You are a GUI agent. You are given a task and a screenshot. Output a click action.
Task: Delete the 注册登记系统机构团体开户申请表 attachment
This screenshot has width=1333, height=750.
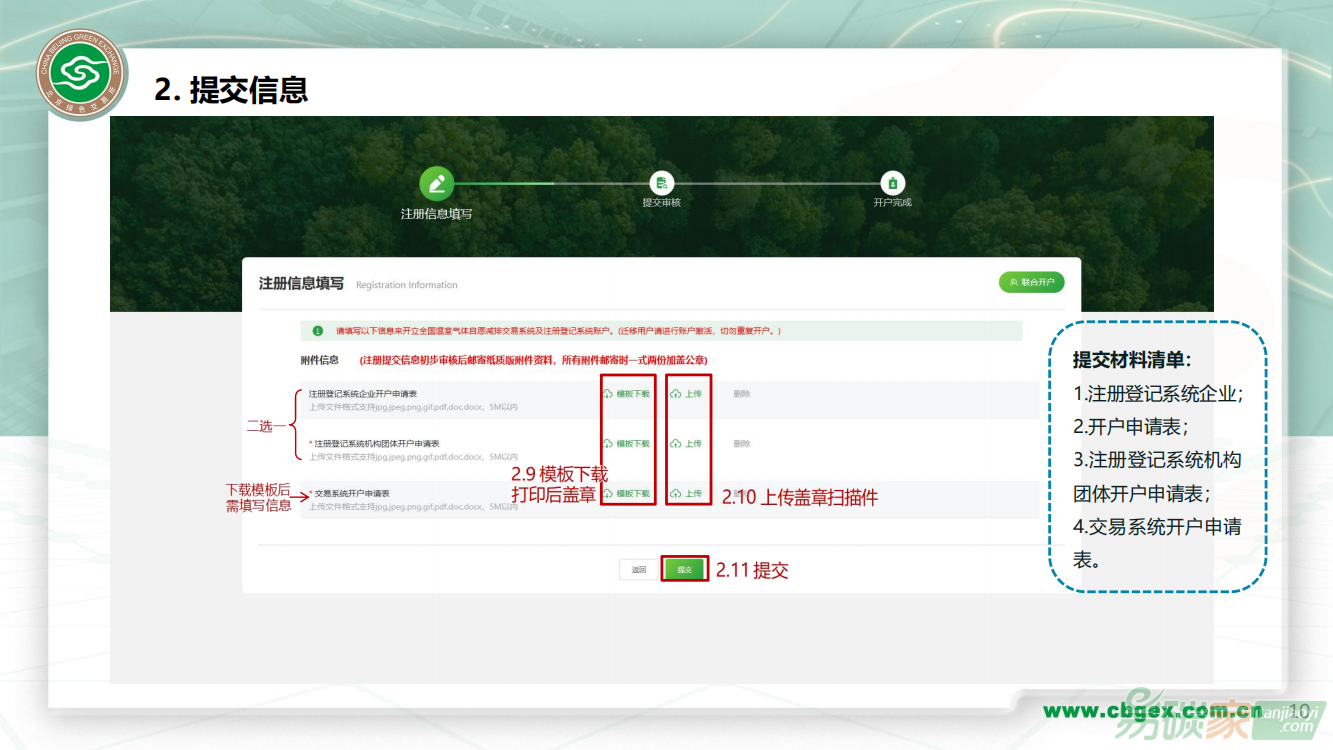tap(741, 444)
